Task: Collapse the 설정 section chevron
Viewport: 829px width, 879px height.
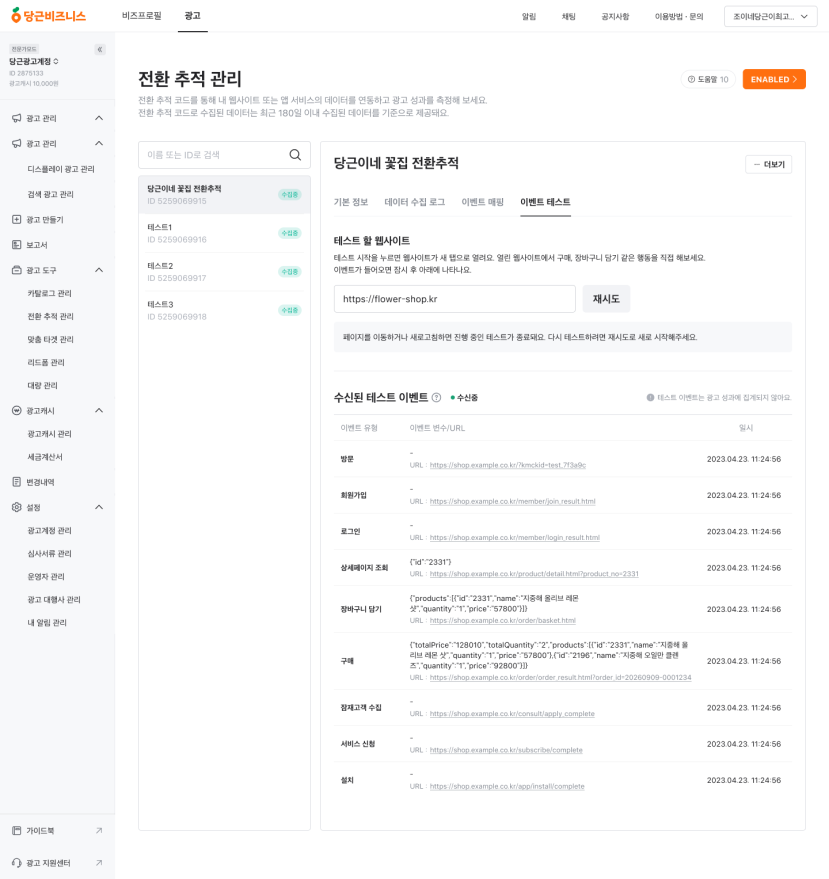Action: point(99,507)
